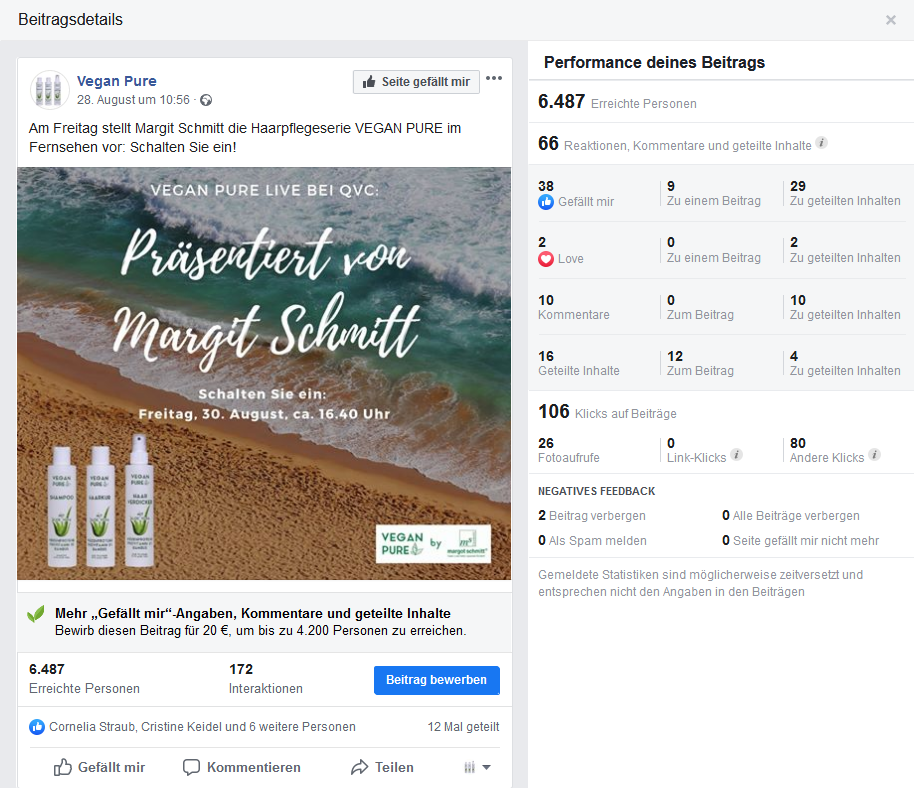914x788 pixels.
Task: Click the '26 Fotoaufrufe' stat
Action: (x=569, y=450)
